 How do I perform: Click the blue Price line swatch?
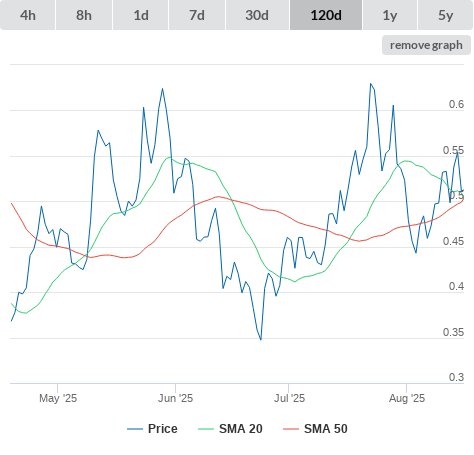135,429
